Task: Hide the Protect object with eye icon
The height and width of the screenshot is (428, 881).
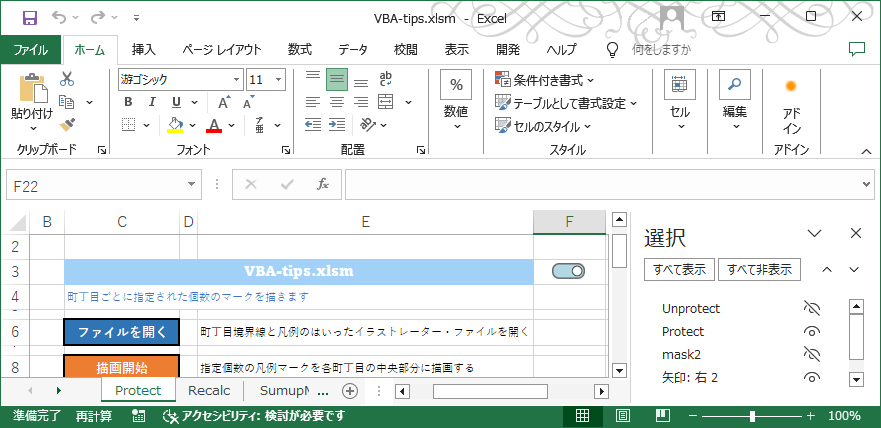Action: point(812,331)
